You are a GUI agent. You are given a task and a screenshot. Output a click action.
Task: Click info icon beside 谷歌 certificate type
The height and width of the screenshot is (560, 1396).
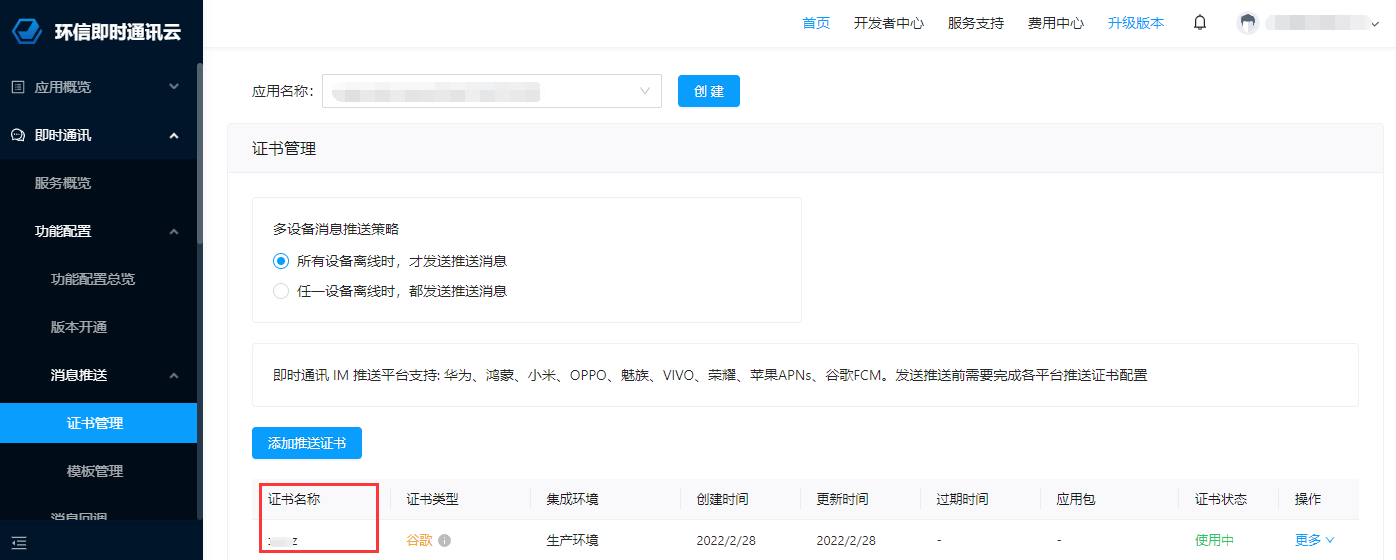click(445, 540)
